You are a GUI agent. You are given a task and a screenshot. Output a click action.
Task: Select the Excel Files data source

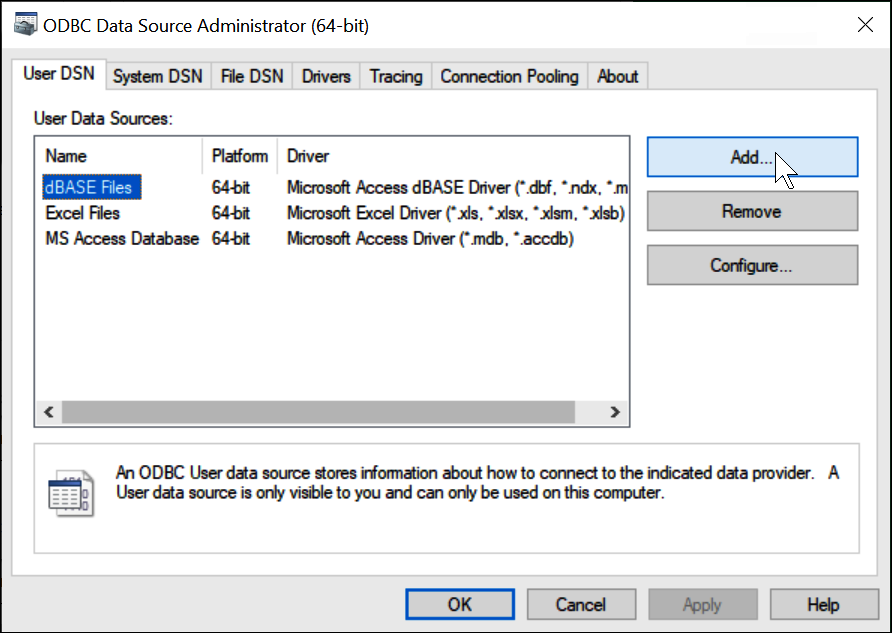click(x=83, y=213)
